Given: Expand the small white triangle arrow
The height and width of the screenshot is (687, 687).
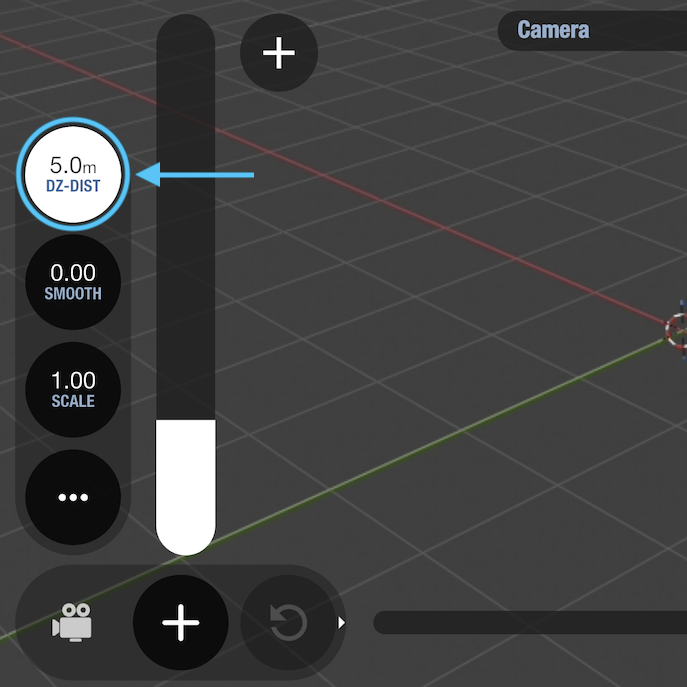Looking at the screenshot, I should pyautogui.click(x=341, y=623).
